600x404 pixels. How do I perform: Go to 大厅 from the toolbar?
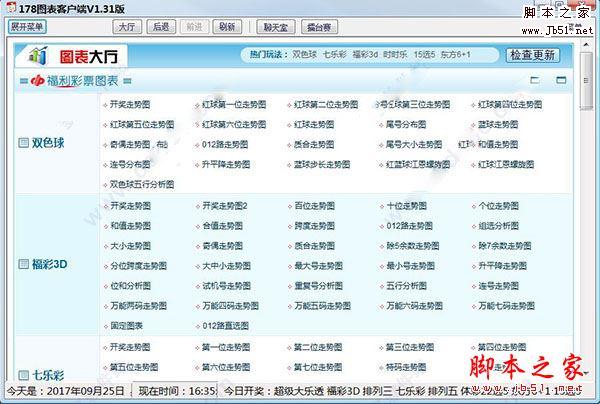pyautogui.click(x=127, y=27)
